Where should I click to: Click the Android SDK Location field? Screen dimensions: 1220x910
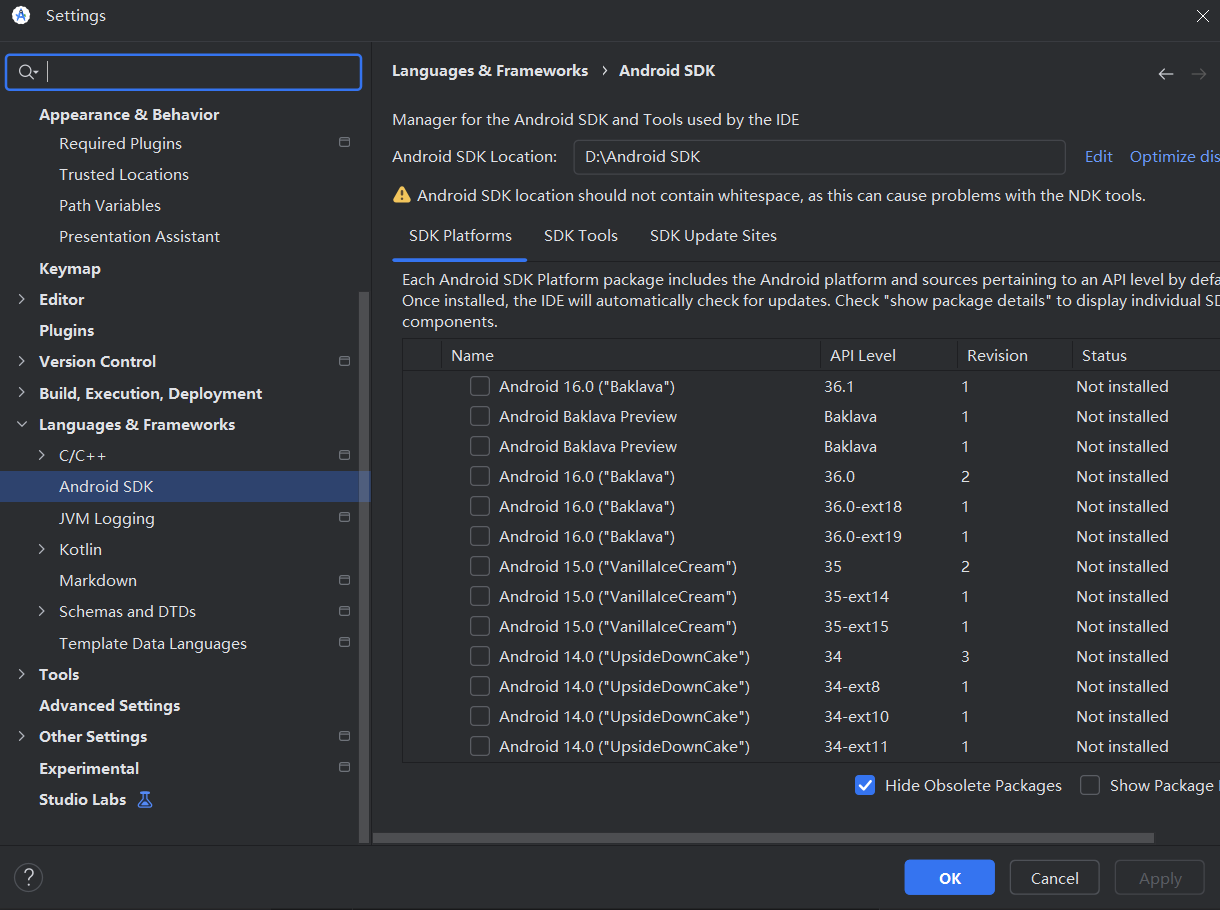(x=818, y=157)
